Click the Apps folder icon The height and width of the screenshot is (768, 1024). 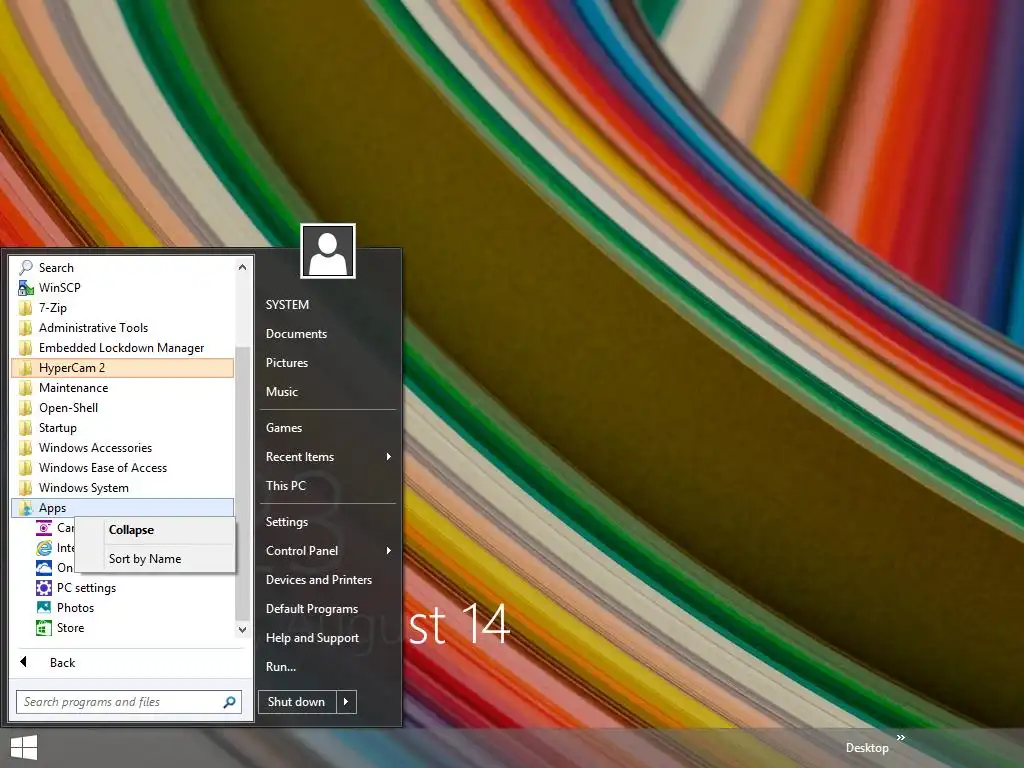(x=25, y=507)
